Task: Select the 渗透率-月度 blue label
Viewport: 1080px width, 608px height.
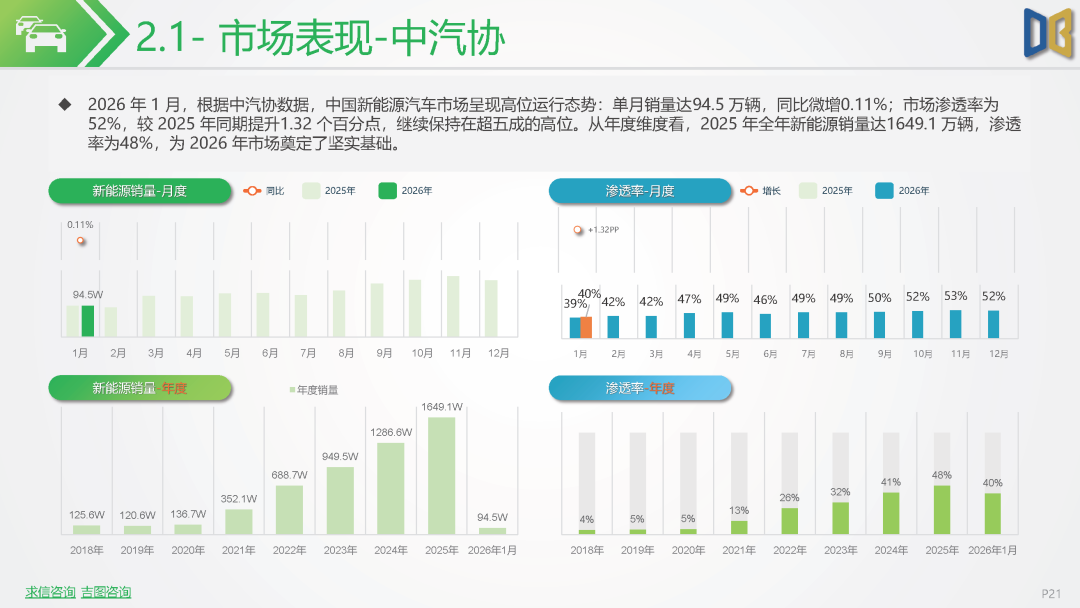Action: pyautogui.click(x=640, y=191)
